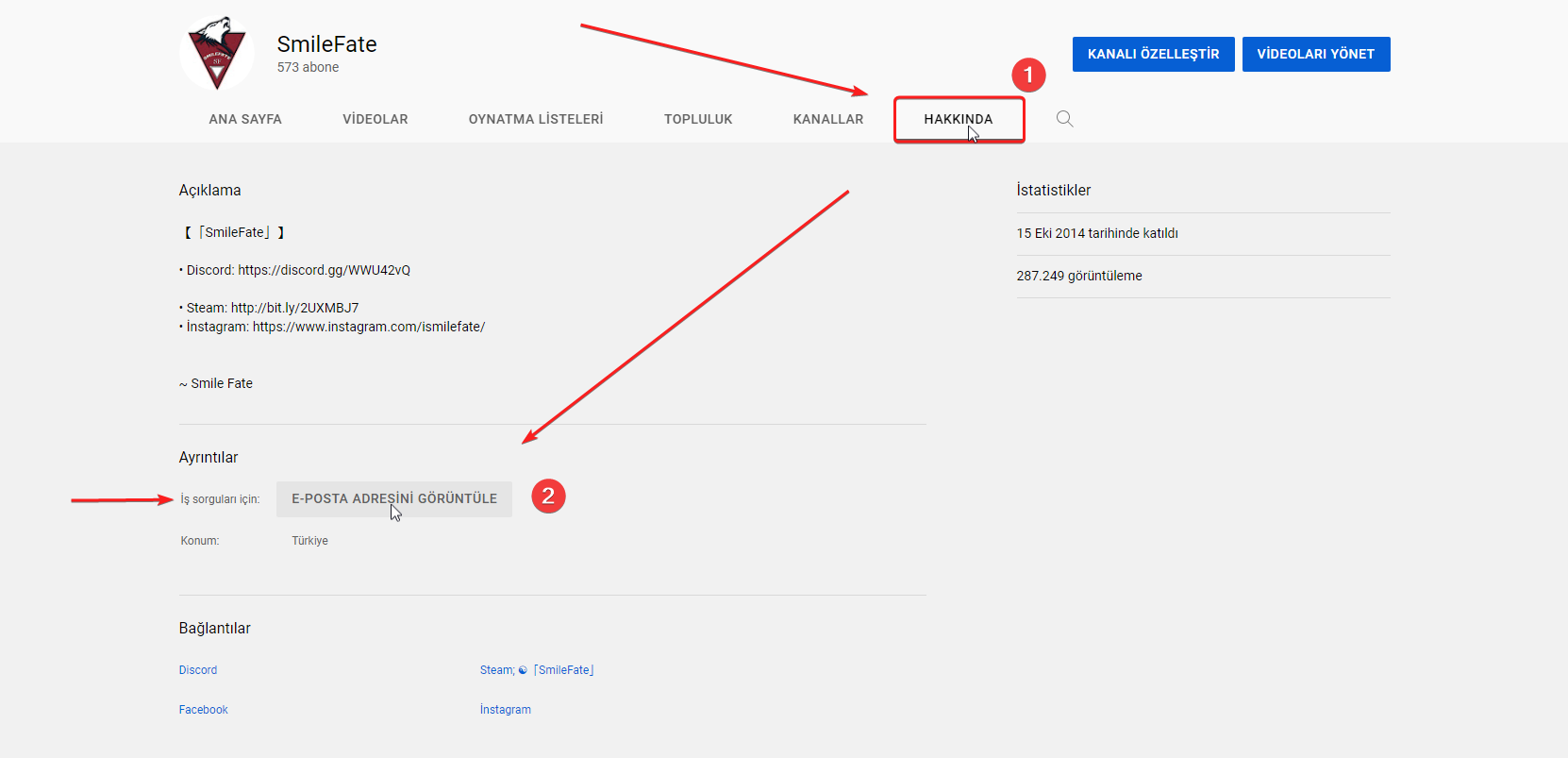Open the Instagram link under Bağlantılar

505,710
